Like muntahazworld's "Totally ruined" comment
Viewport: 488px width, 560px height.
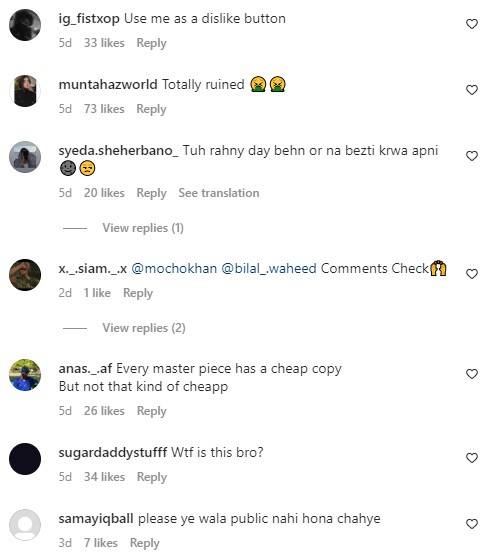click(x=472, y=90)
